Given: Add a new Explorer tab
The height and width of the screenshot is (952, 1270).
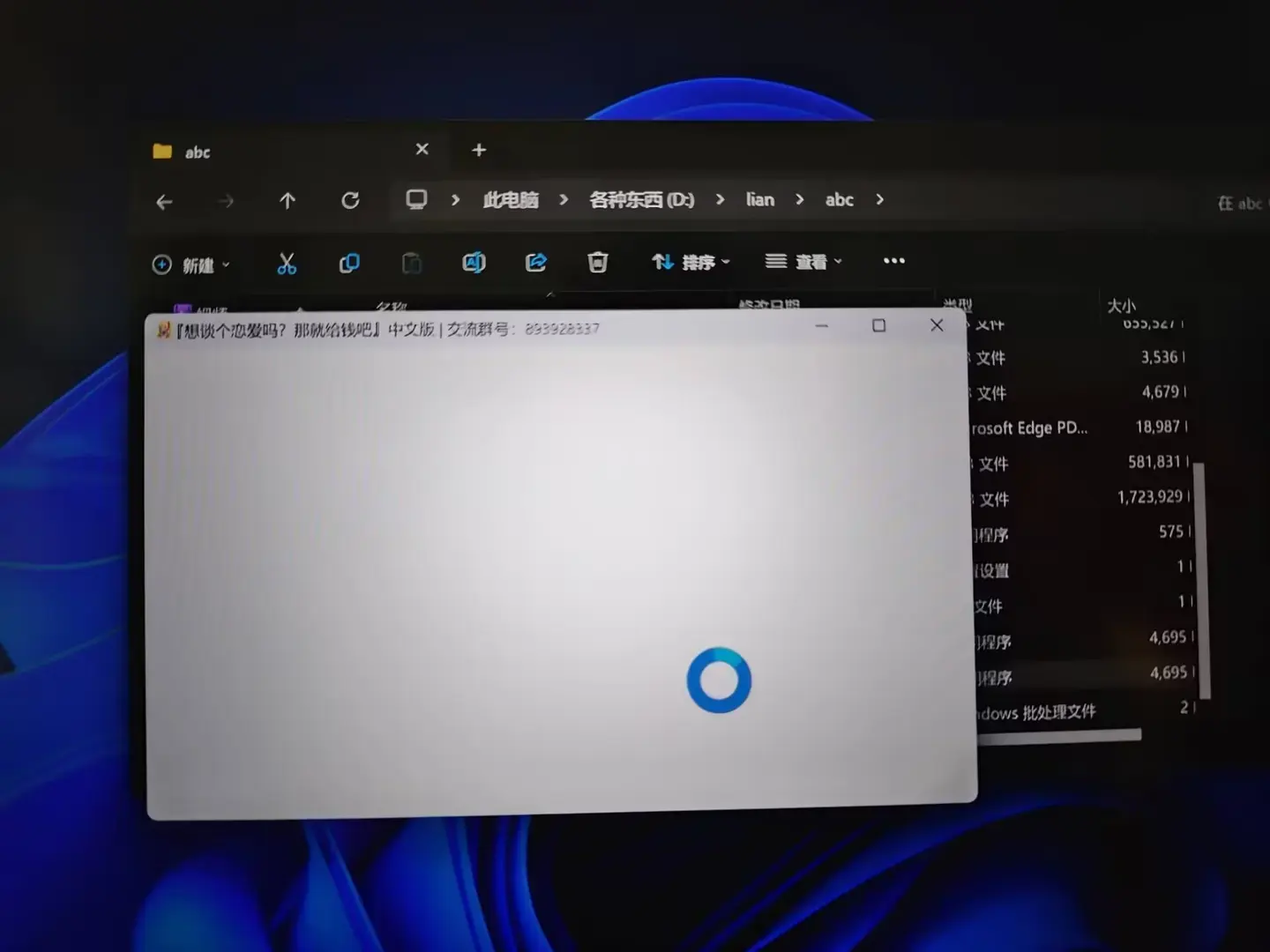Looking at the screenshot, I should (479, 150).
